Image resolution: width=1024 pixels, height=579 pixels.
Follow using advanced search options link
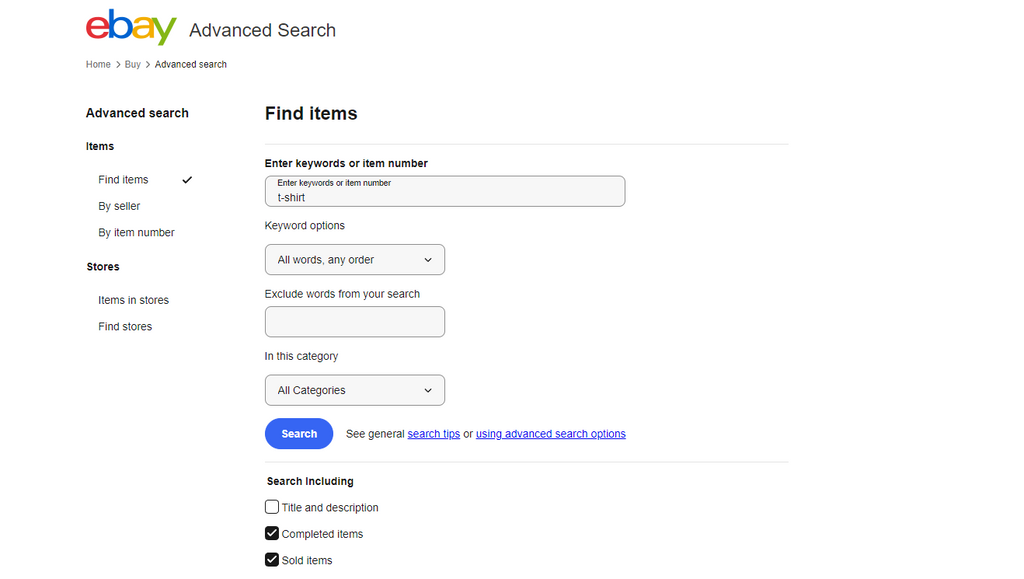551,434
